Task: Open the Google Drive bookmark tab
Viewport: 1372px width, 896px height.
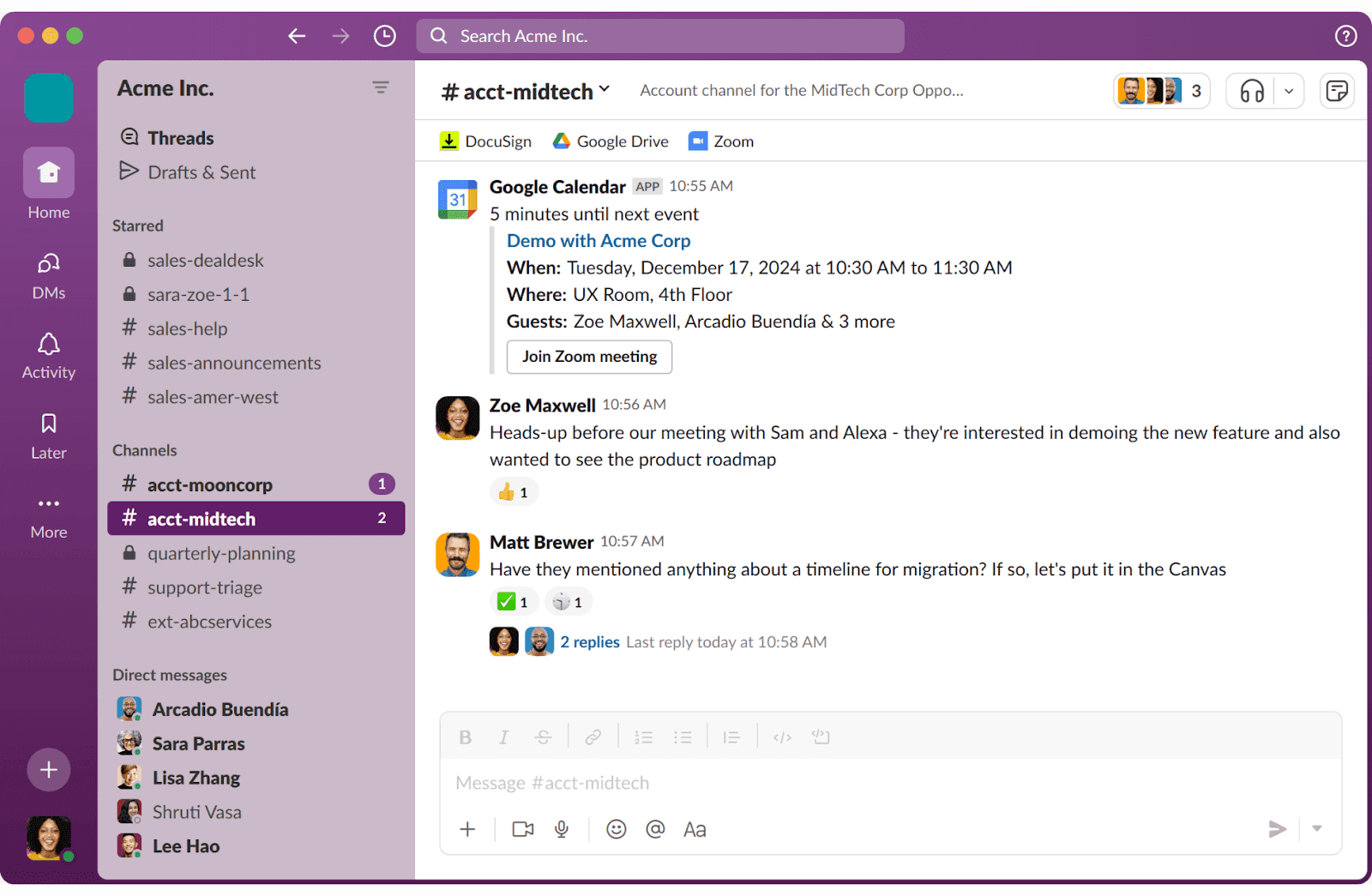Action: click(610, 141)
